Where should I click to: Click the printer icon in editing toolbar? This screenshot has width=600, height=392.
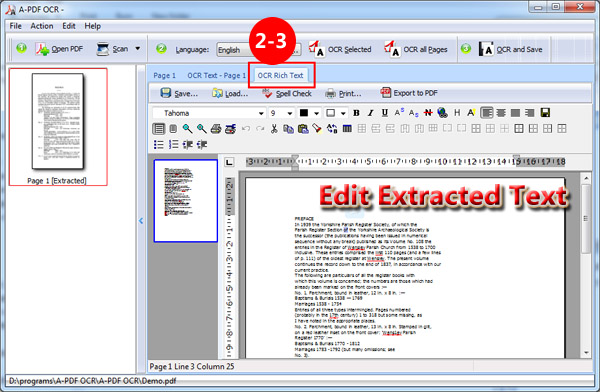[x=216, y=129]
